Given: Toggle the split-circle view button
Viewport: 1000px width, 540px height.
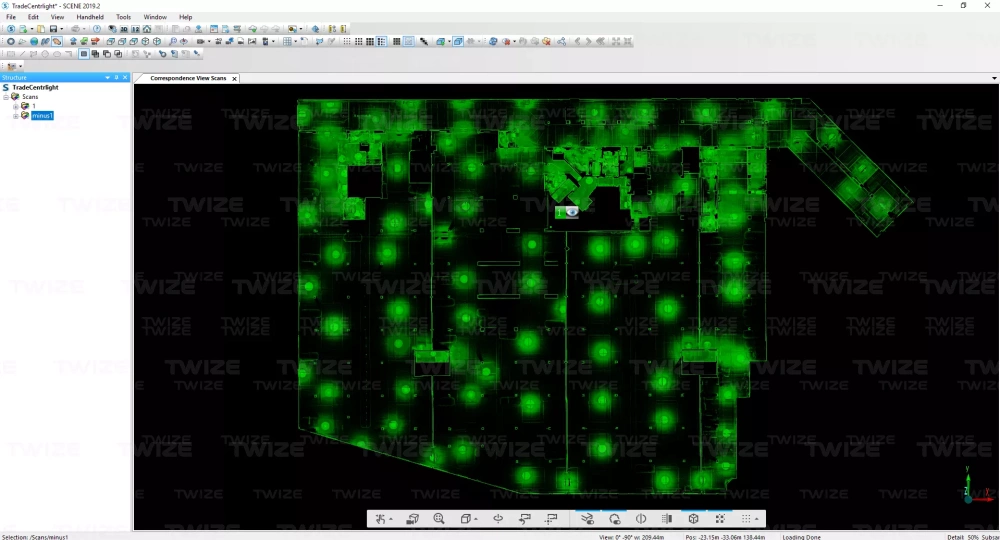Looking at the screenshot, I should [641, 519].
